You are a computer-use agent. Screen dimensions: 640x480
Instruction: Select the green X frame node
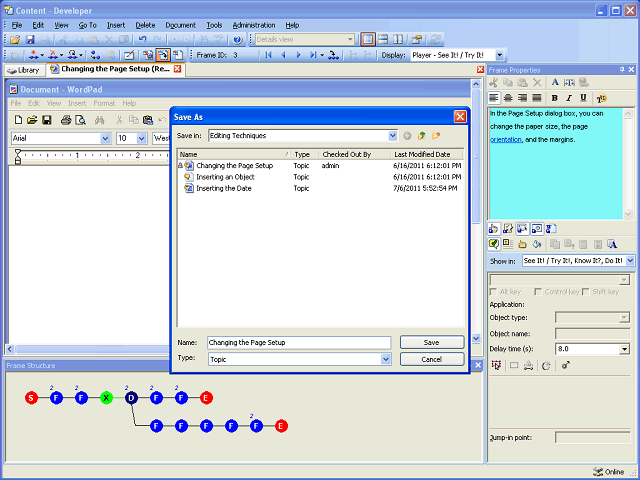click(x=106, y=398)
